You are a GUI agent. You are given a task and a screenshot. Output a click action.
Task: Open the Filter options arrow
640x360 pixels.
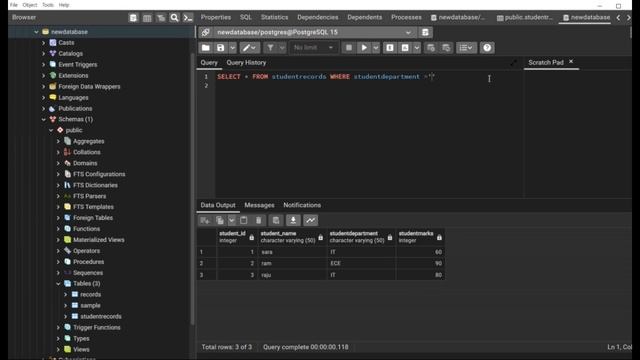tap(282, 48)
